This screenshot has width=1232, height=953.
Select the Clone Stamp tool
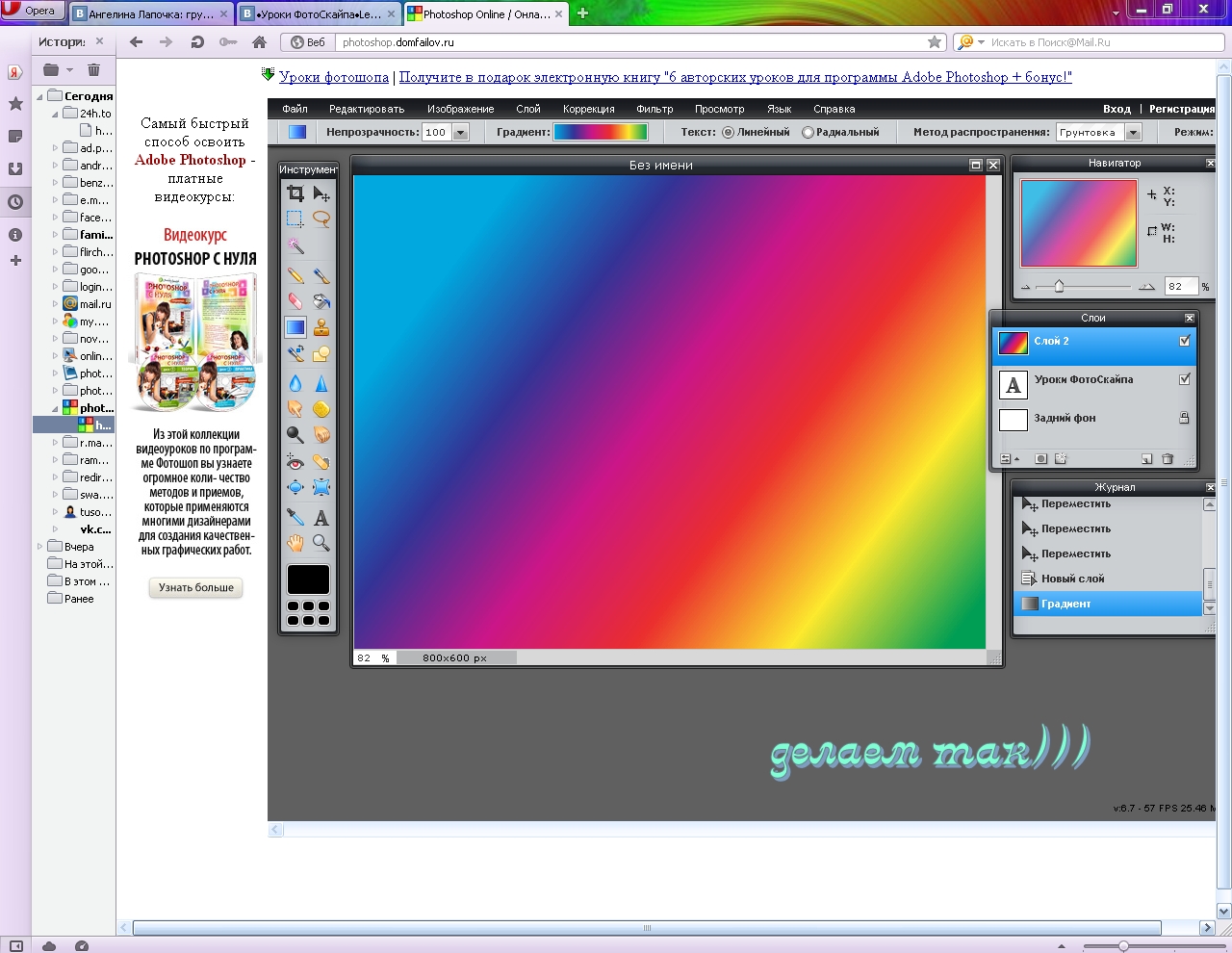click(321, 327)
